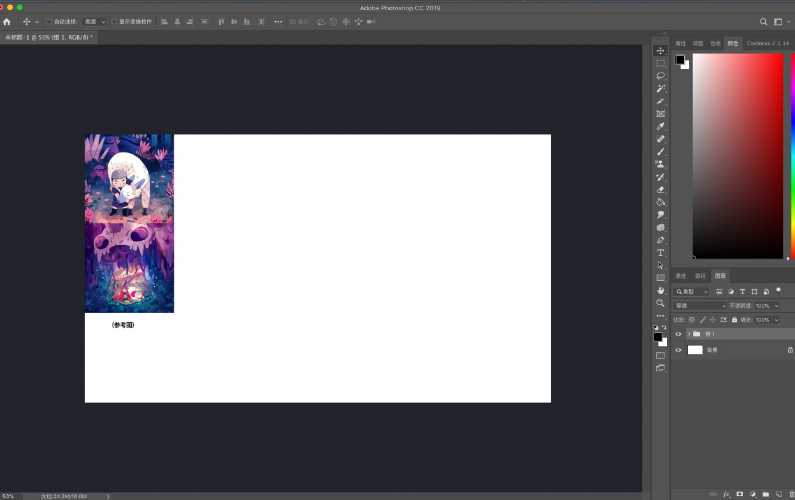The height and width of the screenshot is (500, 795).
Task: Switch to the 图层 Layers tab
Action: point(720,276)
